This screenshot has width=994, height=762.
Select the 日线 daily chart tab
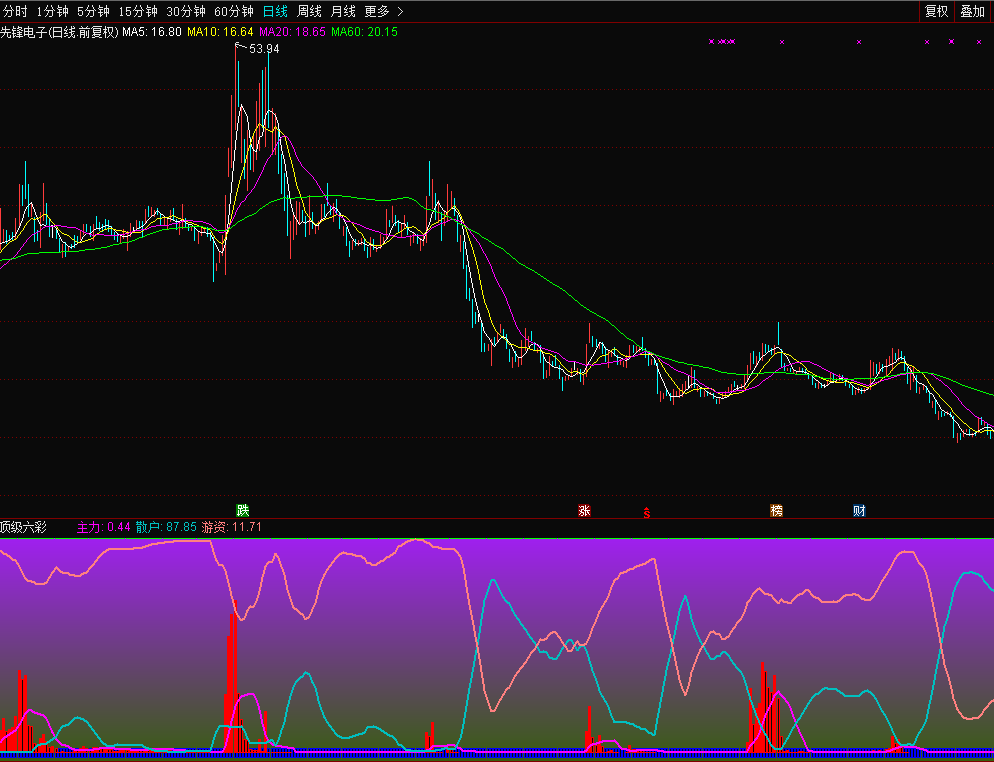[x=275, y=11]
